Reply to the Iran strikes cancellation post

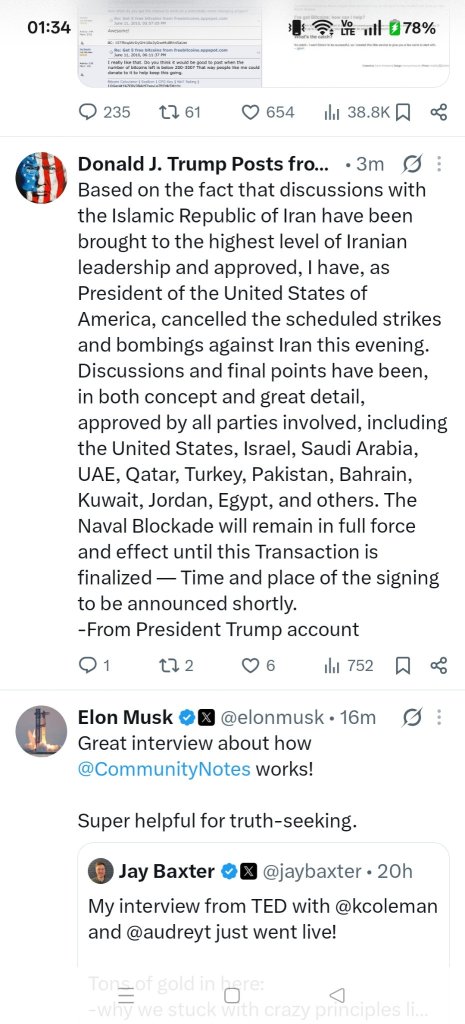point(94,665)
